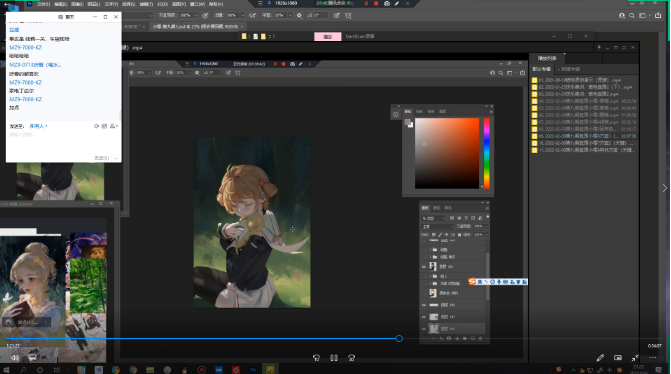Pick a shade in the orange color field
The height and width of the screenshot is (374, 671).
click(x=447, y=153)
